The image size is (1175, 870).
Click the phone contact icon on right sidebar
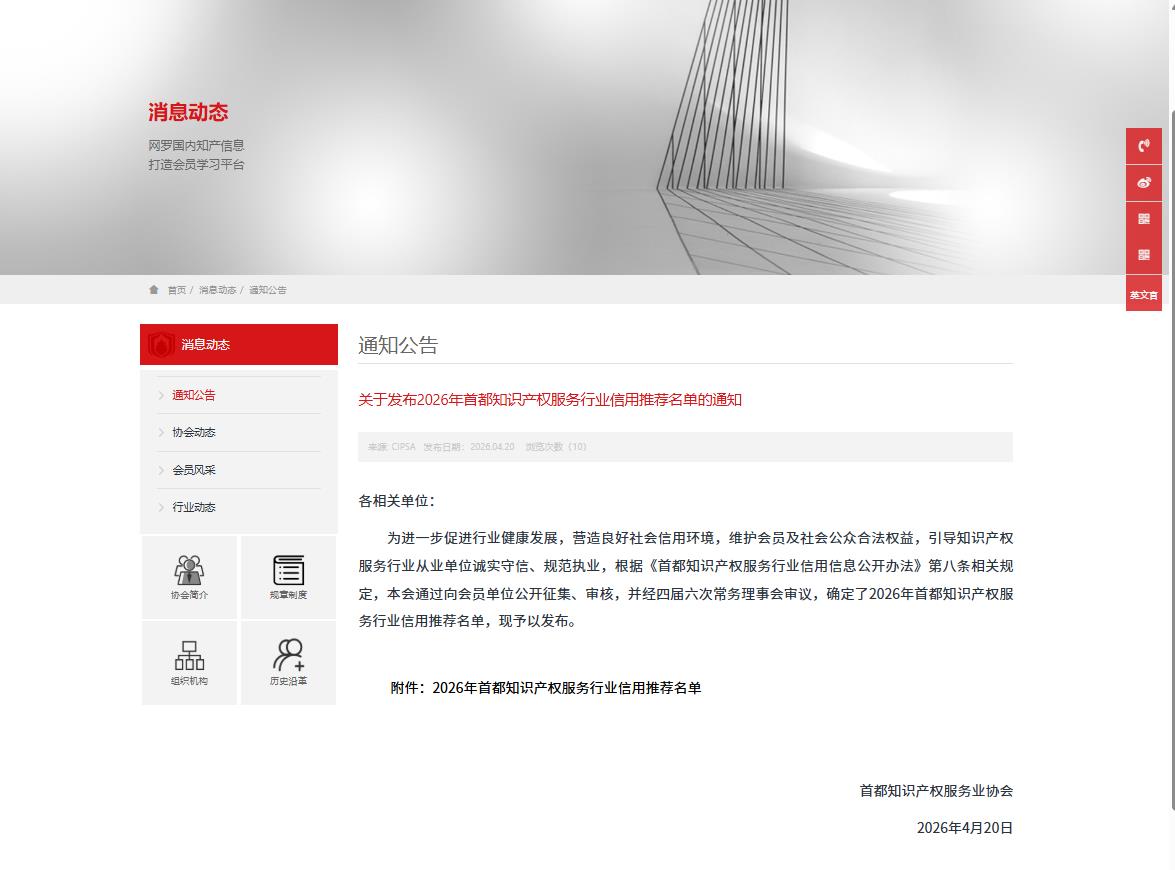pos(1143,146)
